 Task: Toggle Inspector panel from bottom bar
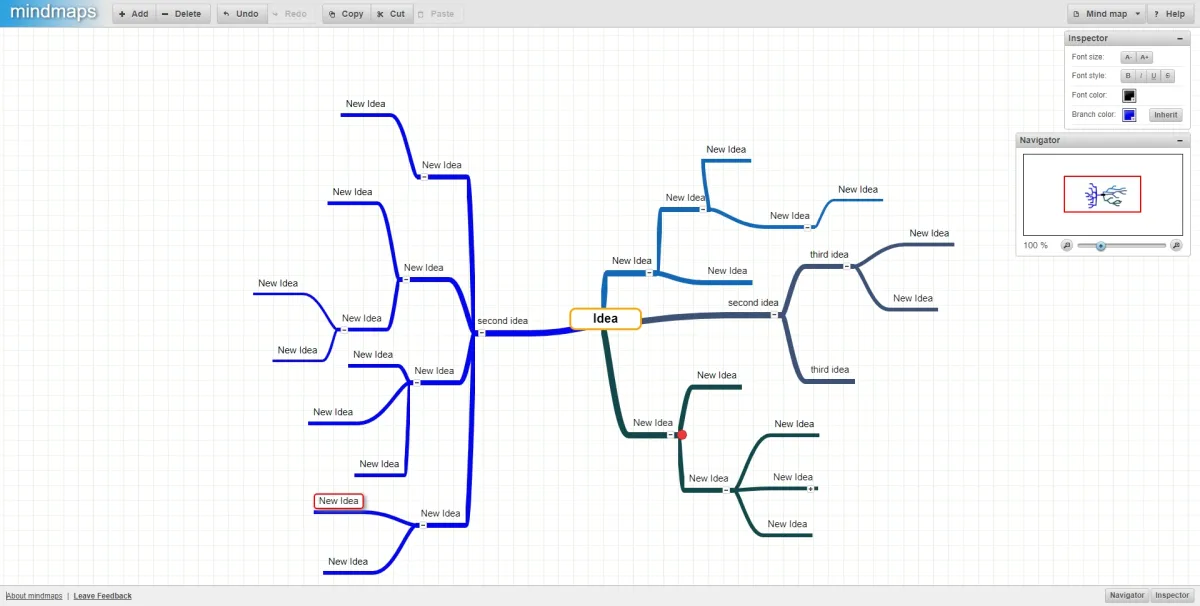(1172, 595)
